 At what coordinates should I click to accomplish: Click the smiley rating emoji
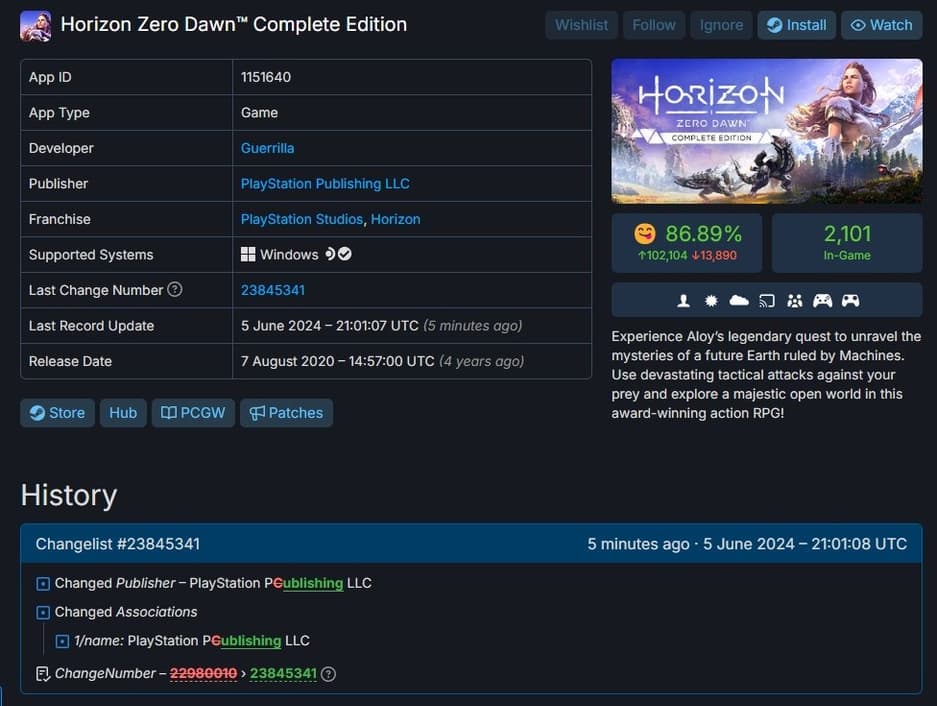point(645,234)
